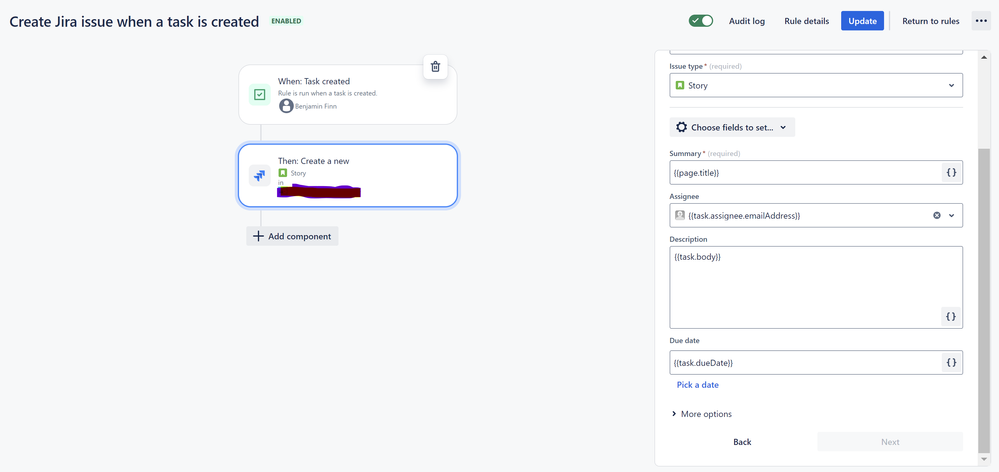The height and width of the screenshot is (472, 999).
Task: Click the Story icon in Issue type field
Action: (680, 85)
